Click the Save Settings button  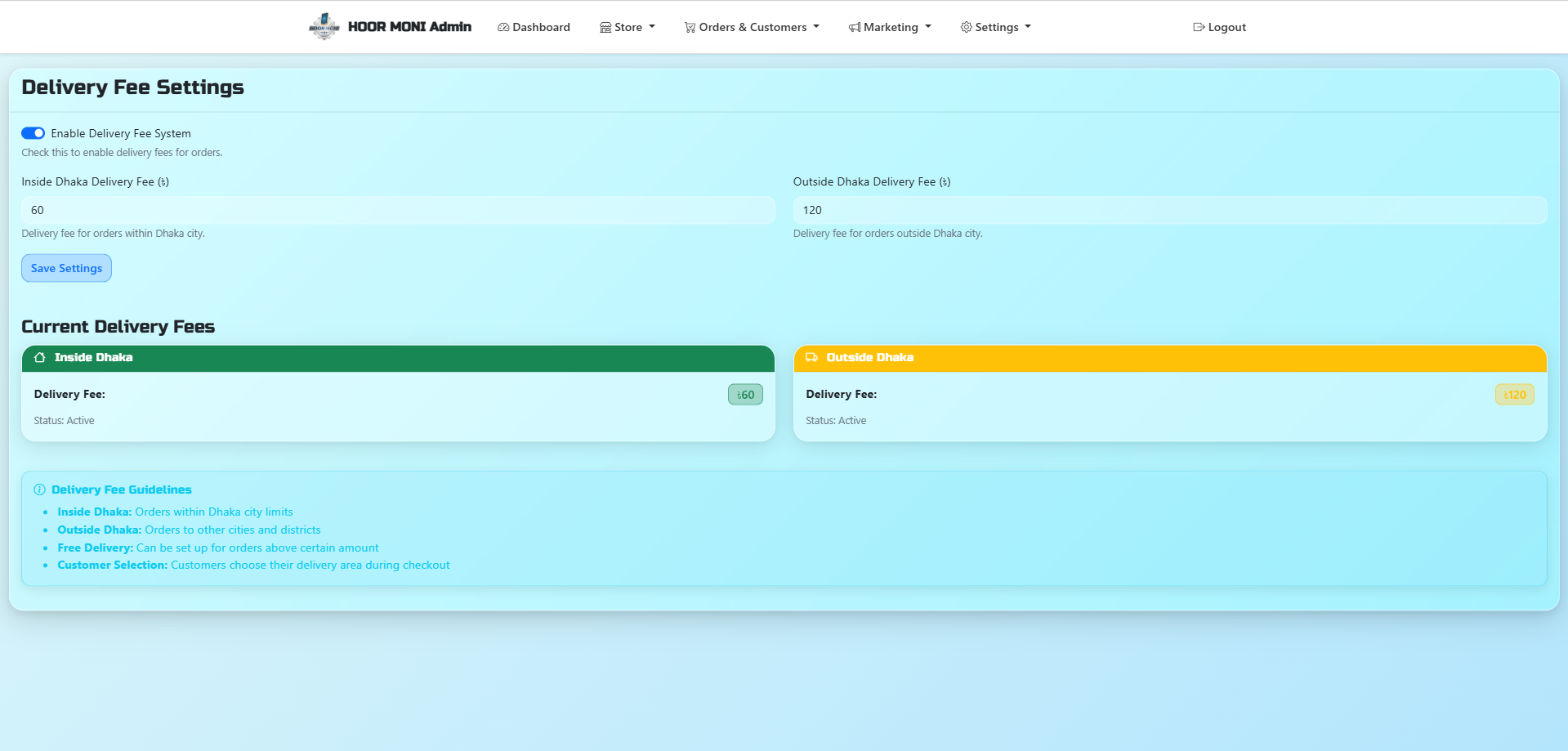(x=66, y=268)
